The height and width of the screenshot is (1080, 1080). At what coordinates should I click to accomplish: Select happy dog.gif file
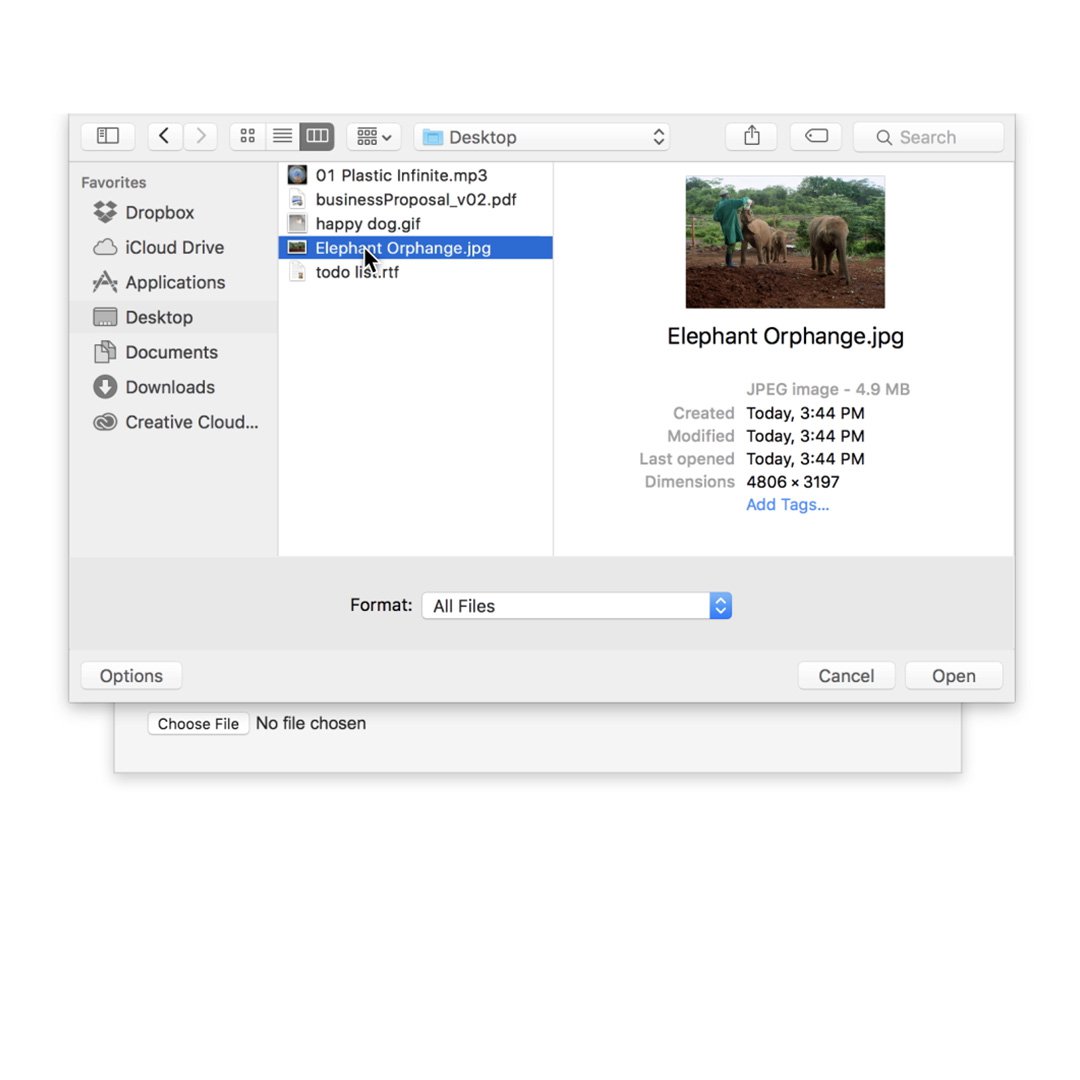(x=415, y=223)
